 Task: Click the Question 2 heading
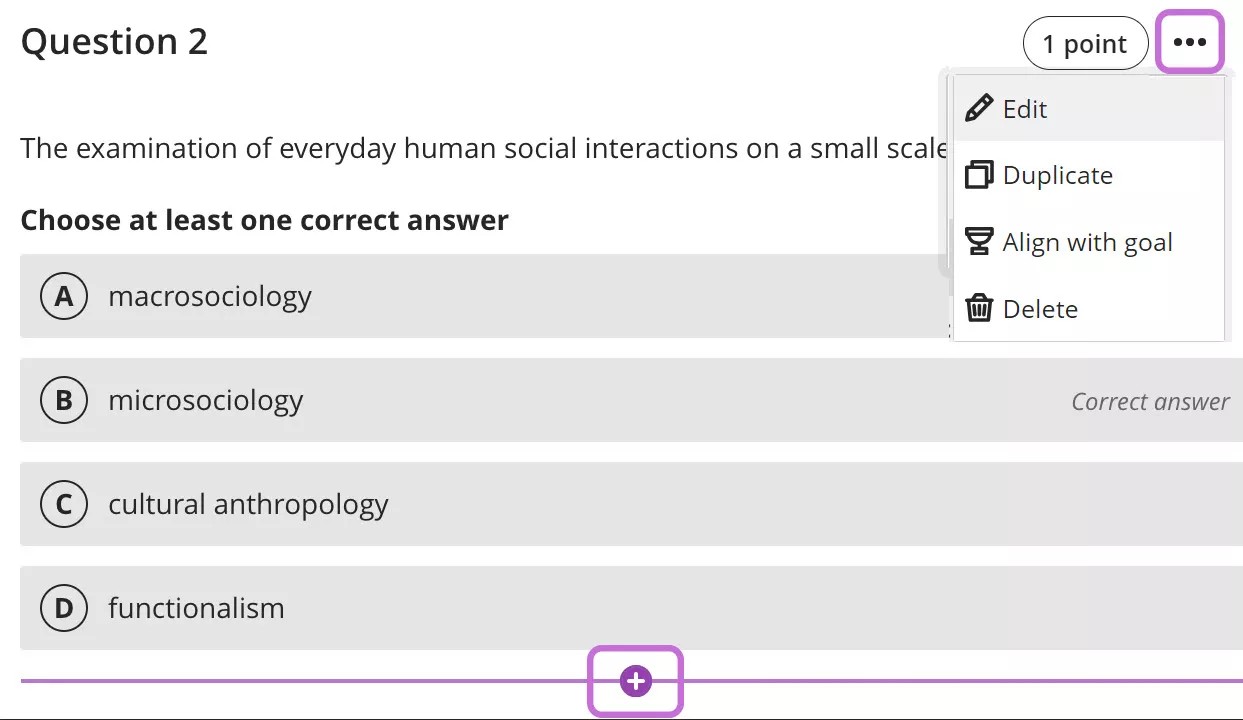[x=113, y=41]
